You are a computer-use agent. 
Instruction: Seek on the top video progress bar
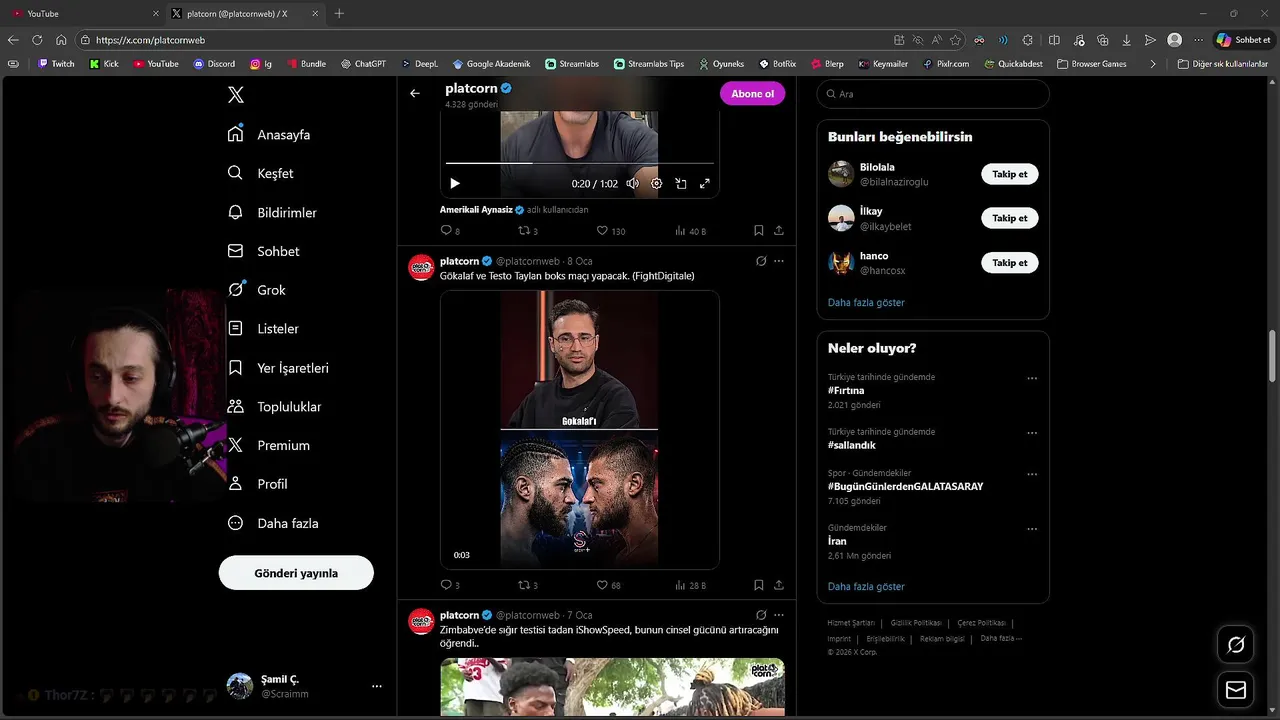580,163
